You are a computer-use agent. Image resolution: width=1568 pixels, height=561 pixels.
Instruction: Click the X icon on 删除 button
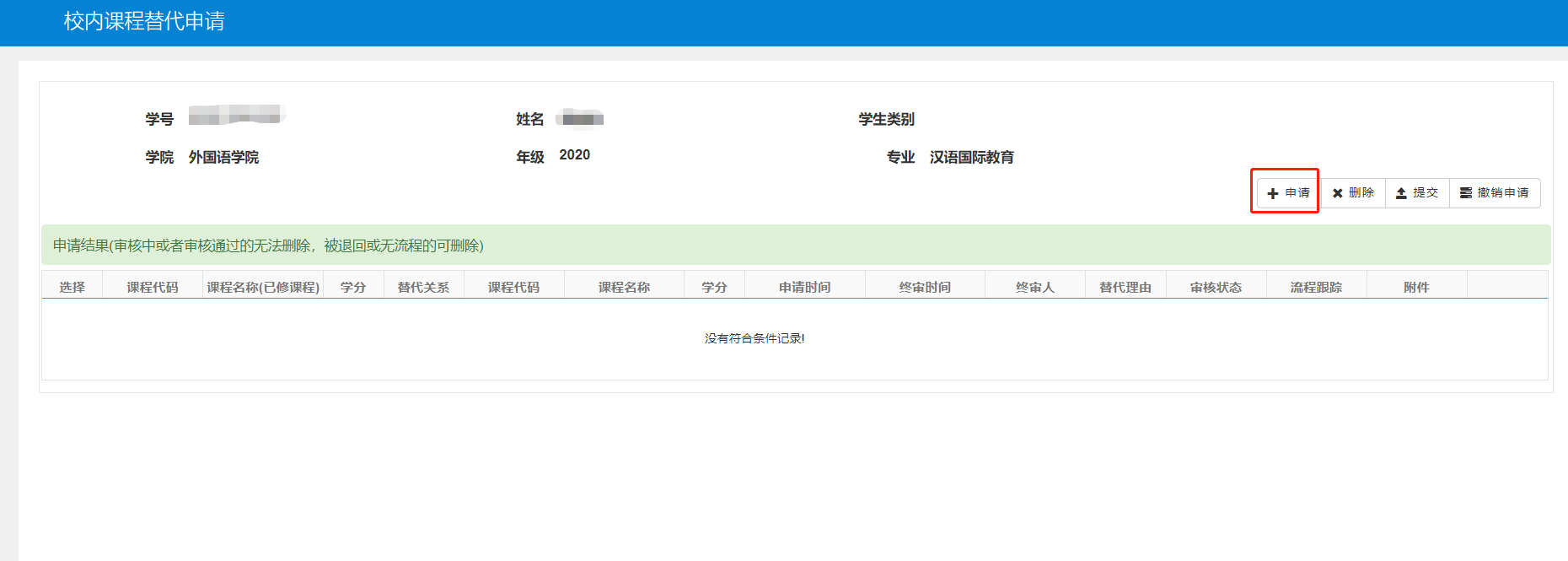click(1337, 193)
